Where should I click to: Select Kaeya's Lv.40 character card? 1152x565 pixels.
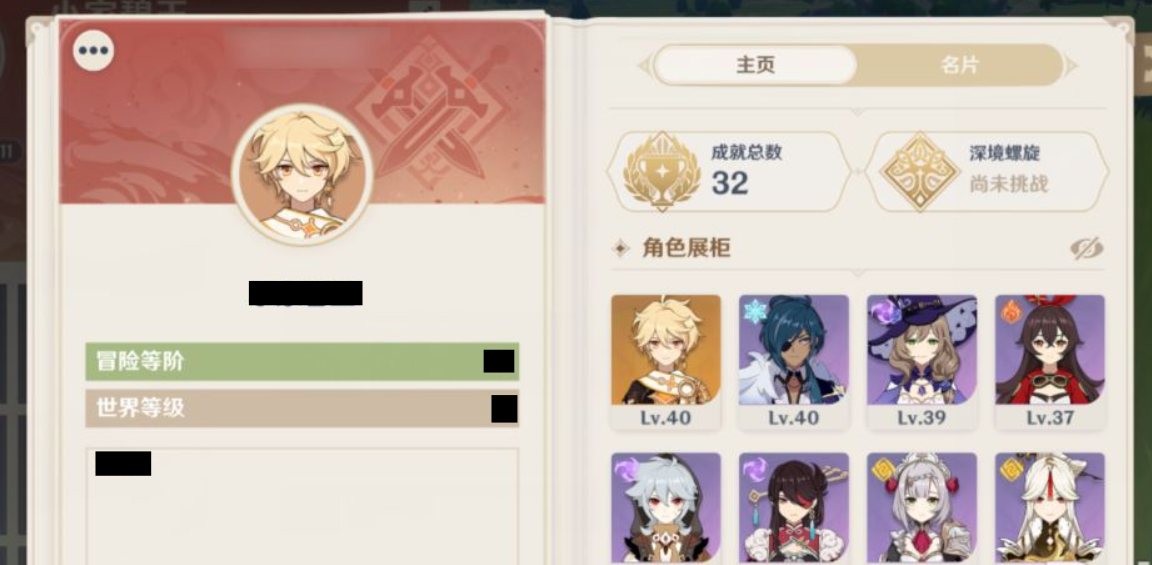tap(793, 362)
